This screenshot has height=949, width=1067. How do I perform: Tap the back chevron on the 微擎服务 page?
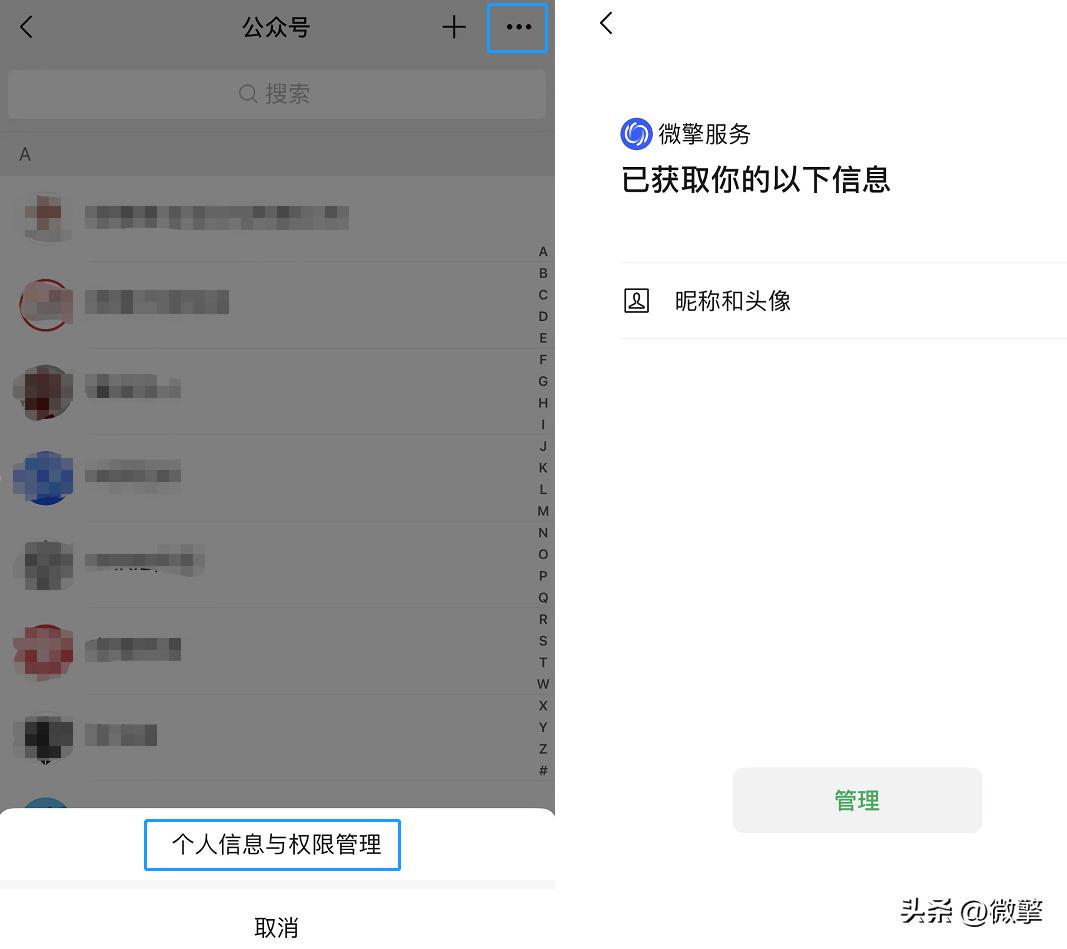pyautogui.click(x=606, y=22)
